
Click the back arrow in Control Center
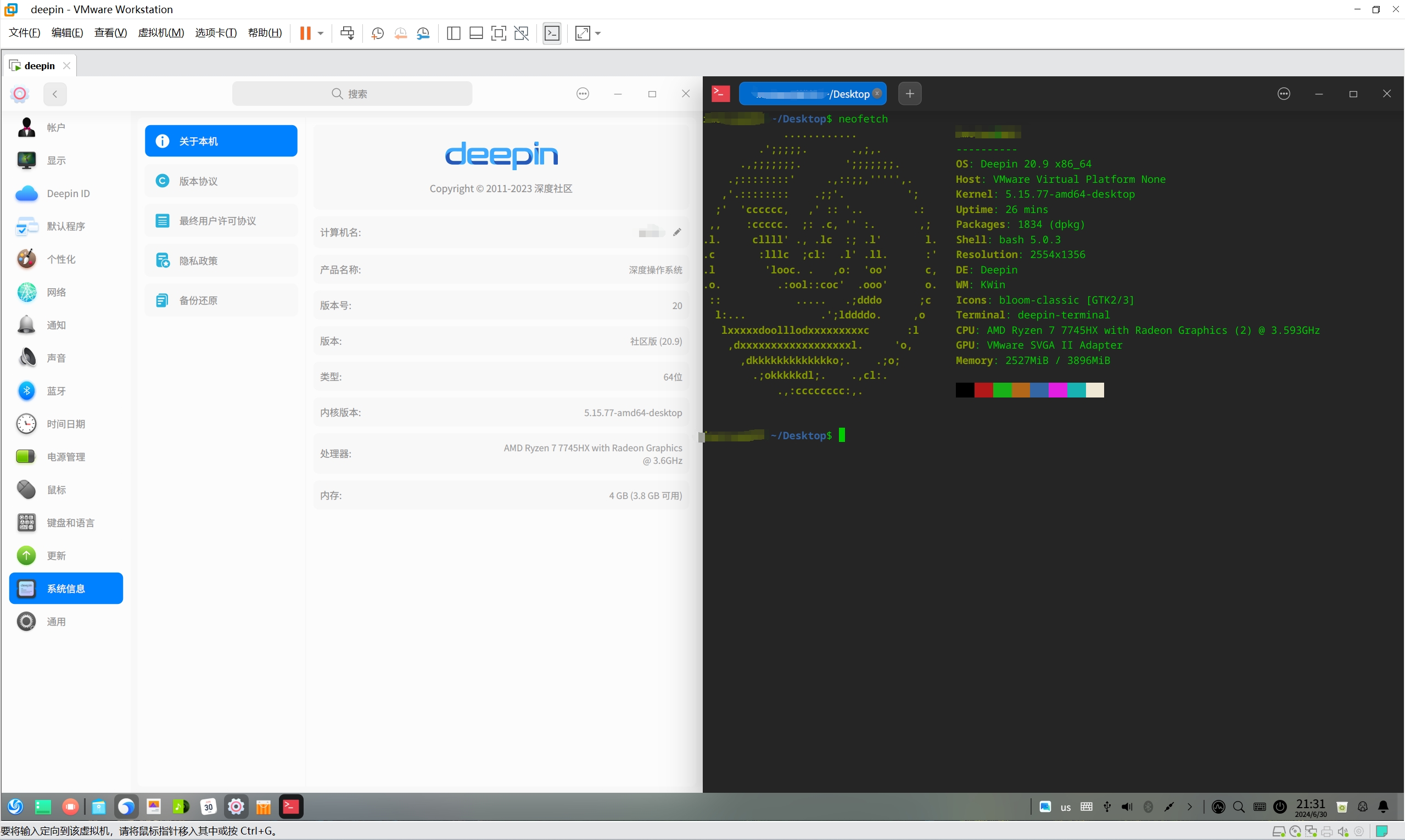coord(55,94)
